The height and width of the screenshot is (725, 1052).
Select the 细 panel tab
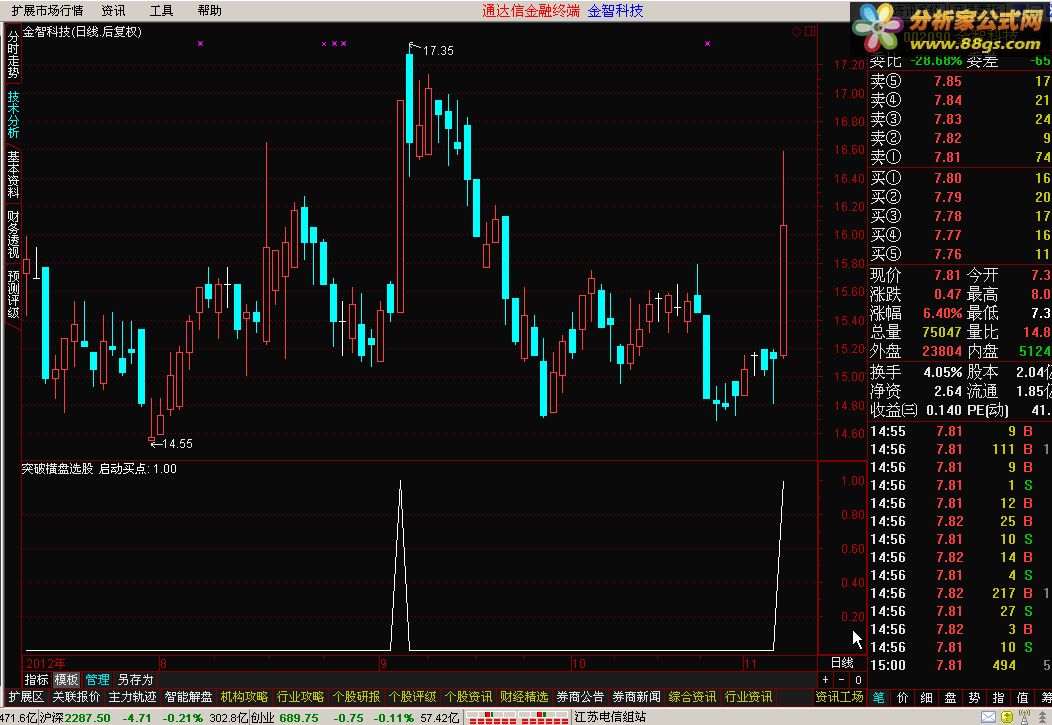coord(927,698)
